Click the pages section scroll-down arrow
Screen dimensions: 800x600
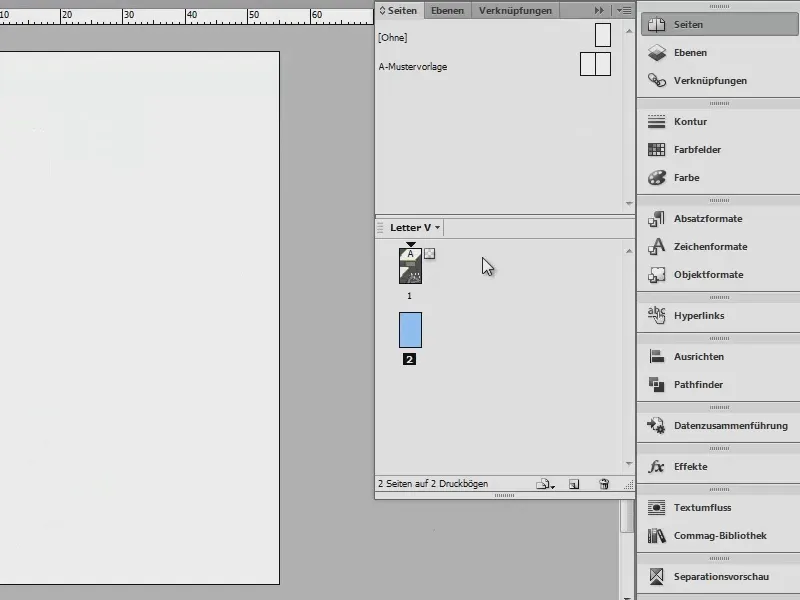coord(629,464)
